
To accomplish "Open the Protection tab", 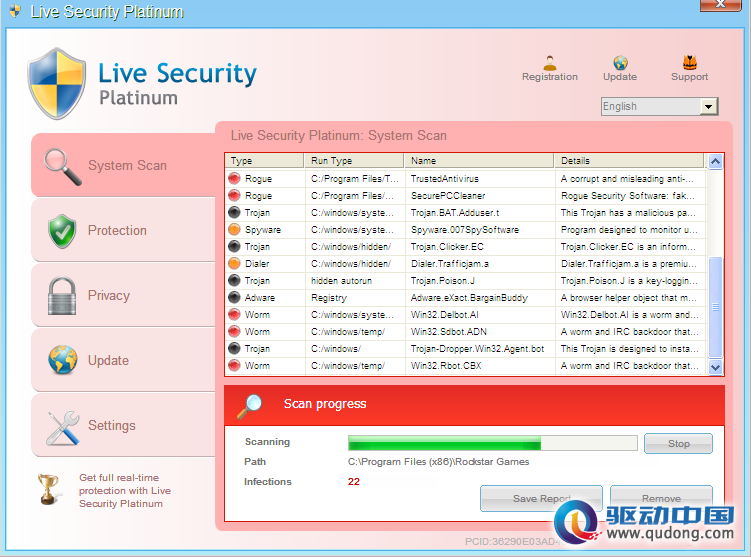I will click(x=124, y=230).
